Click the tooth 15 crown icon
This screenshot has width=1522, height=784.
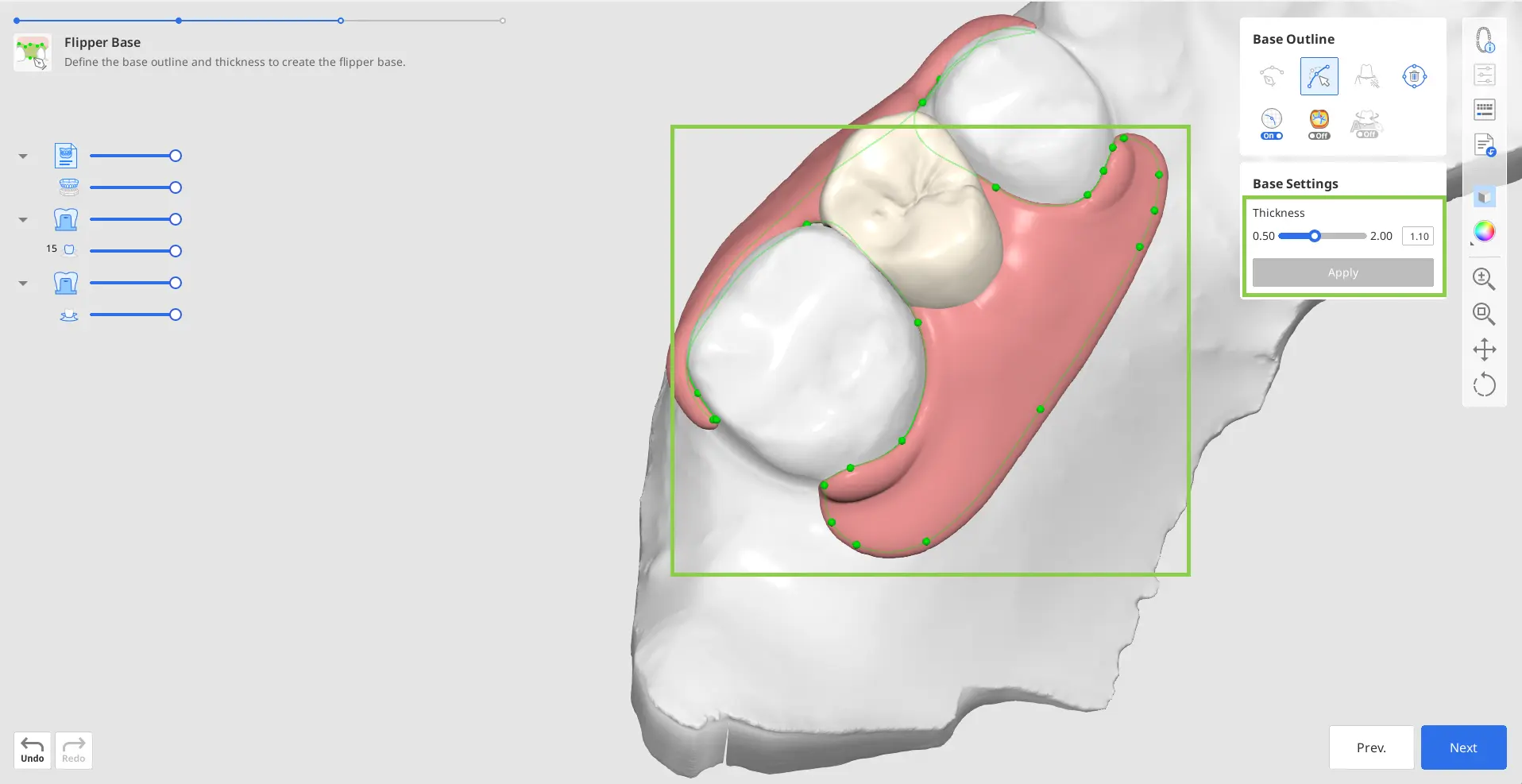tap(69, 250)
